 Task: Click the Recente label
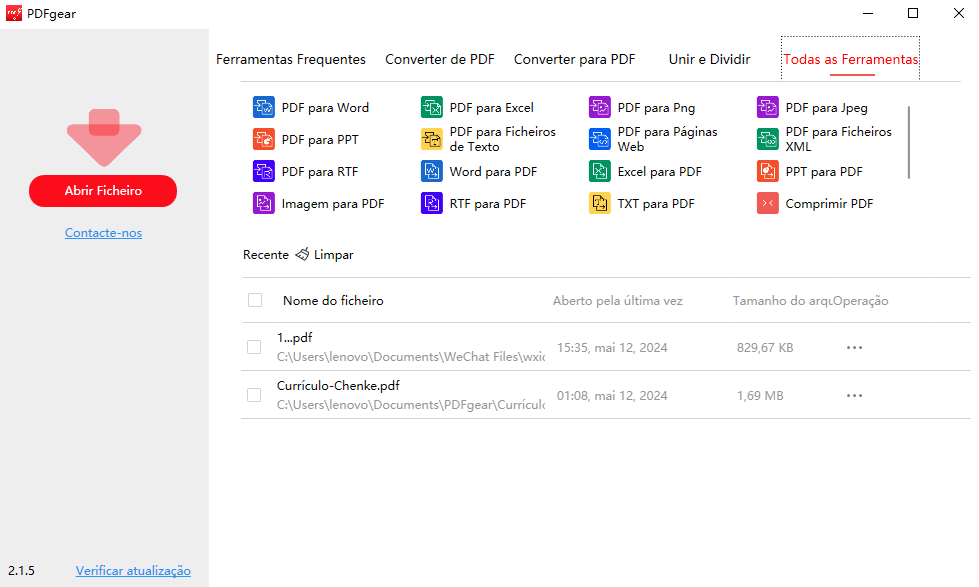point(266,255)
